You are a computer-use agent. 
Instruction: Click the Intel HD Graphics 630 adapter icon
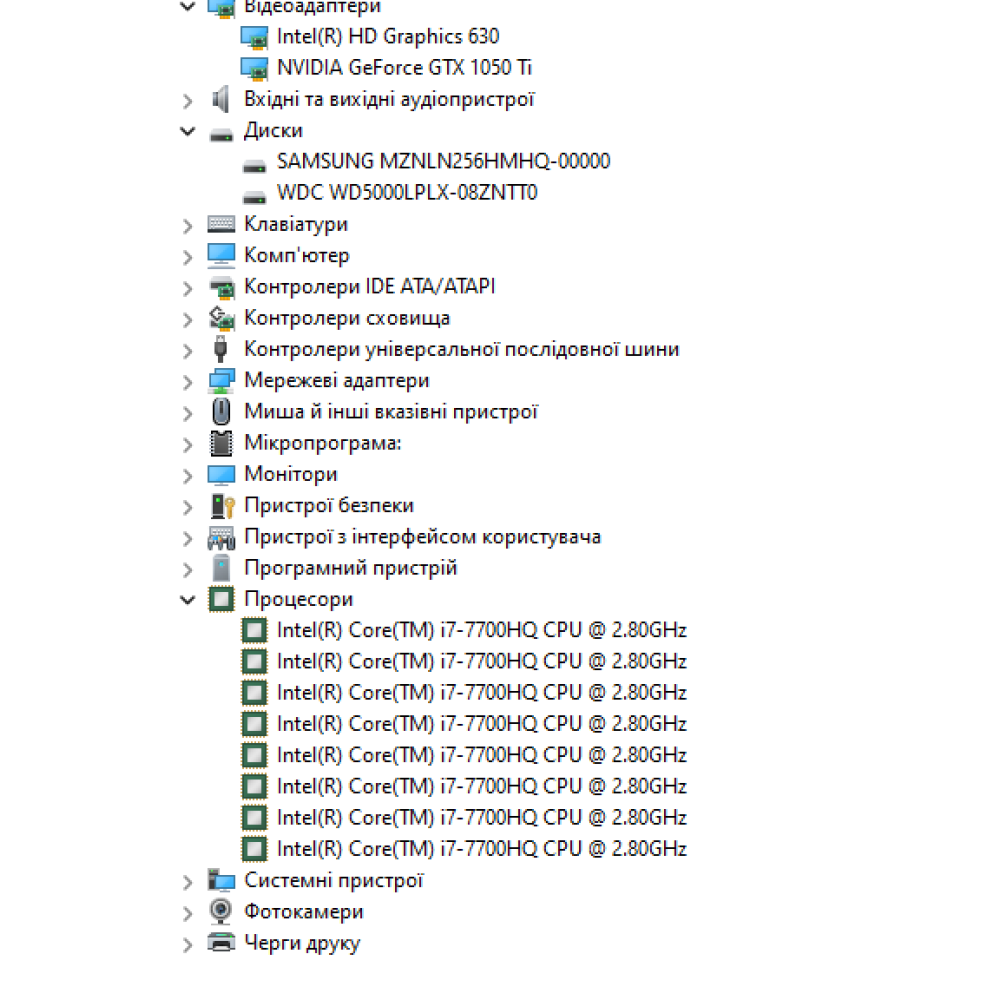[x=254, y=37]
